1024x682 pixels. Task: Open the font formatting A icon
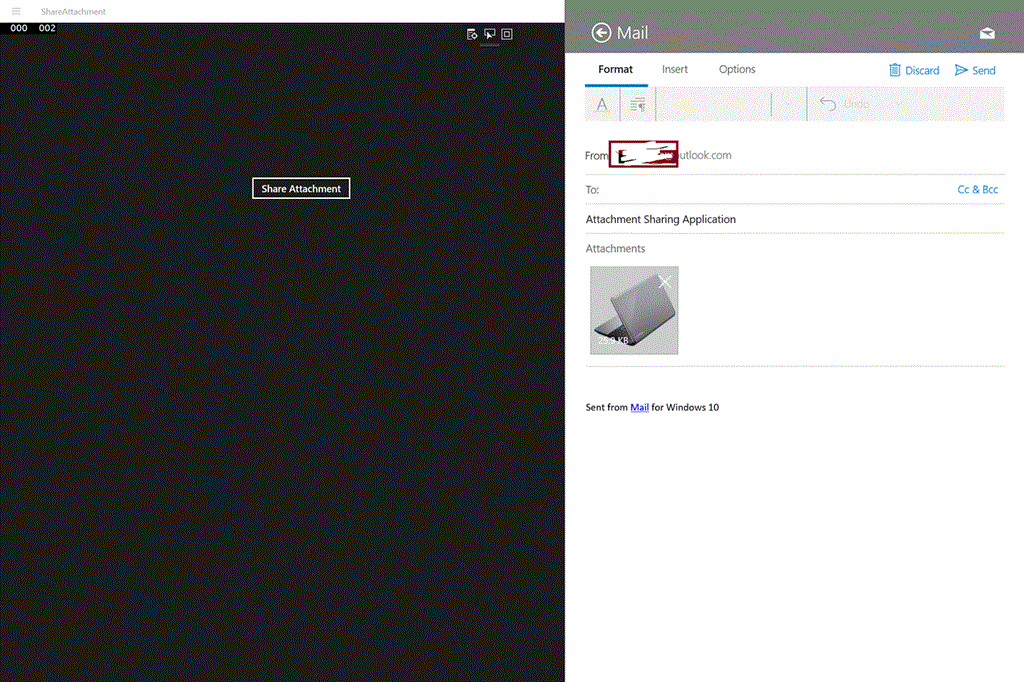coord(601,104)
